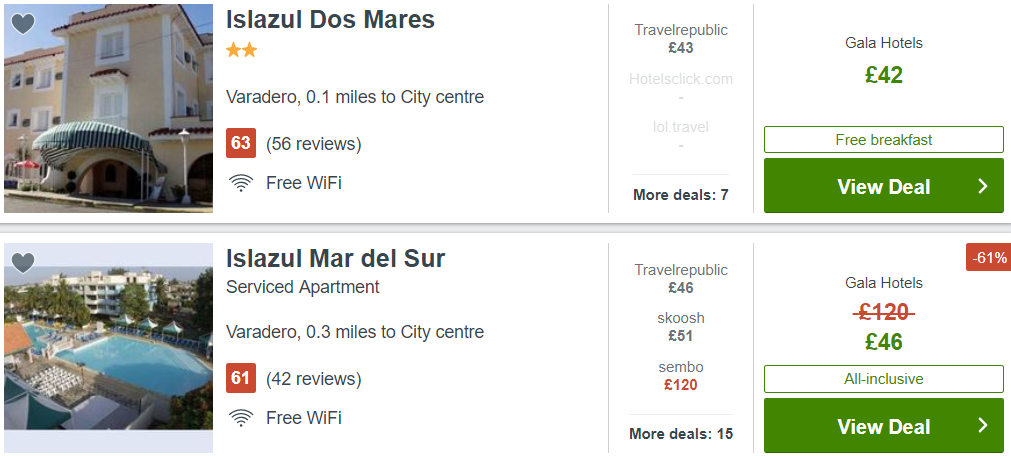The height and width of the screenshot is (456, 1011).
Task: Open Islazul Mar del Sur hotel title
Action: 335,259
